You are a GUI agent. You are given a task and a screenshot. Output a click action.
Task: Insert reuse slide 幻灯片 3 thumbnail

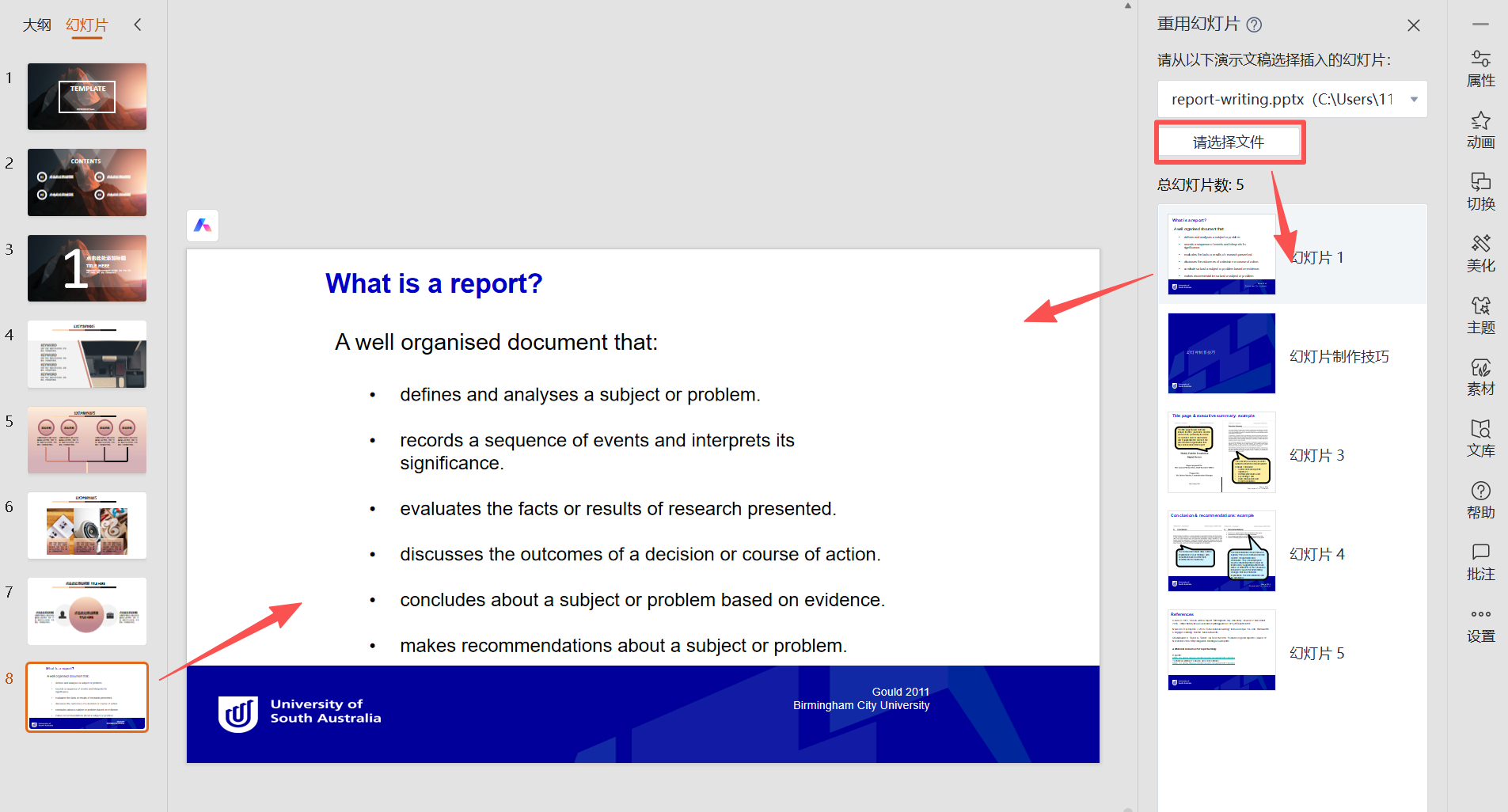(1221, 452)
